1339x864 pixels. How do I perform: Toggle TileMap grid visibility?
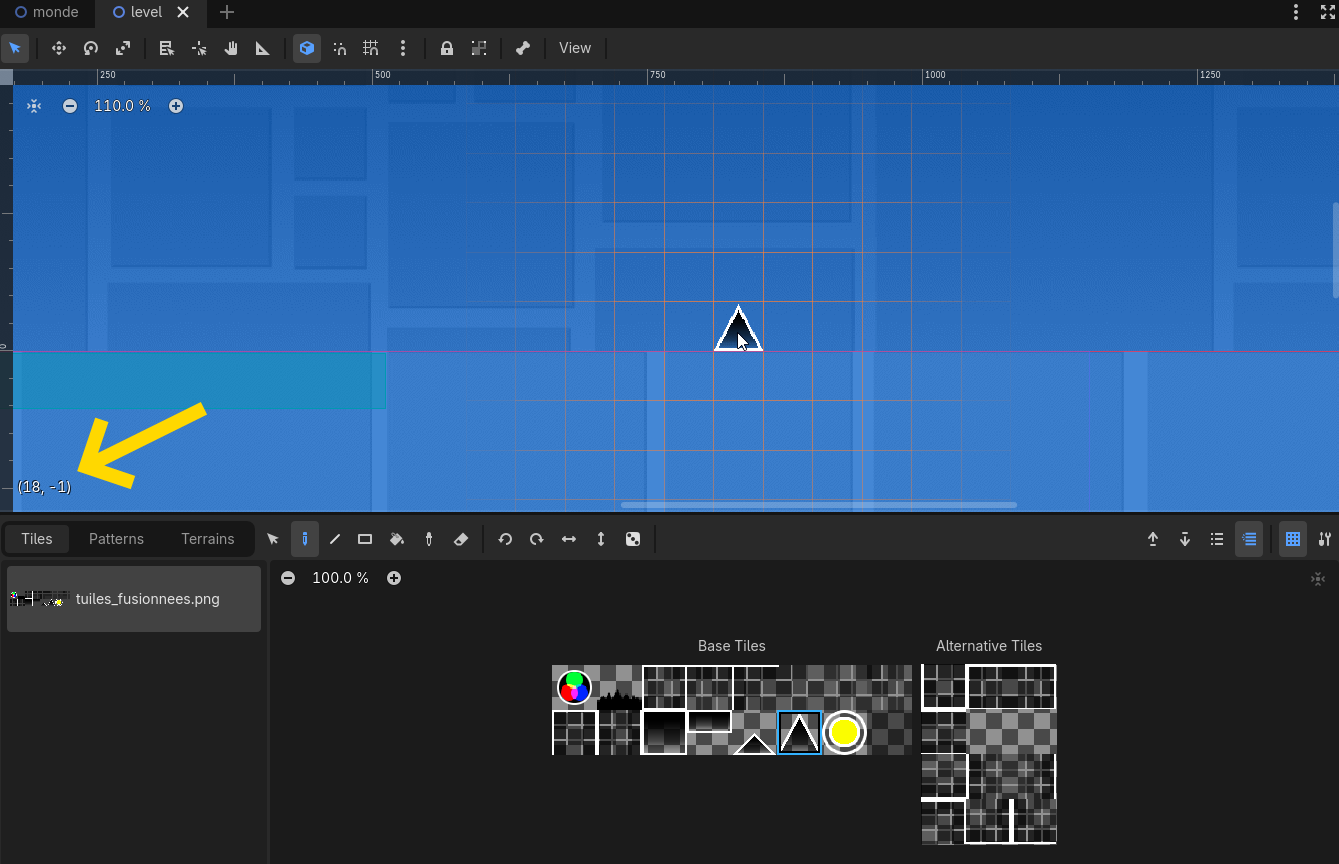pyautogui.click(x=1293, y=539)
